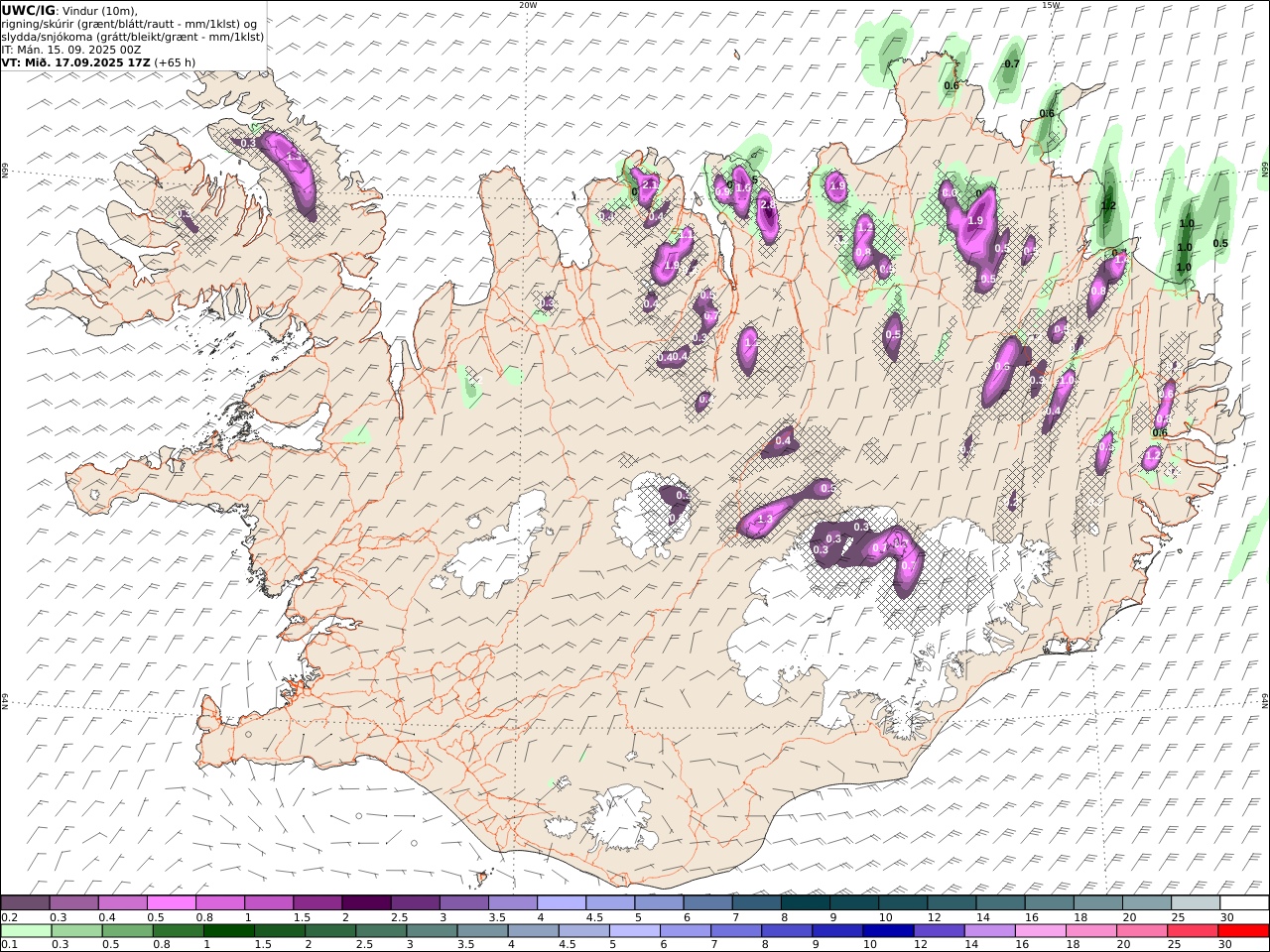Click the 'VT: Mið. 17.09.2025 17Z' valid time
The image size is (1270, 952).
coord(74,61)
